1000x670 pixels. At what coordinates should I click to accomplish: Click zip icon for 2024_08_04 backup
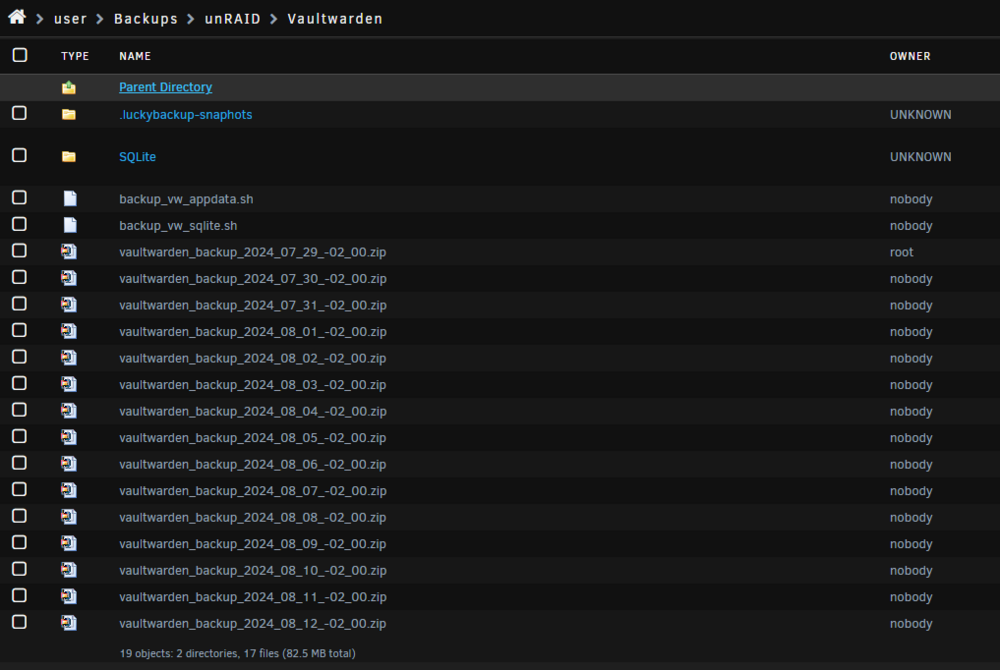[x=69, y=411]
